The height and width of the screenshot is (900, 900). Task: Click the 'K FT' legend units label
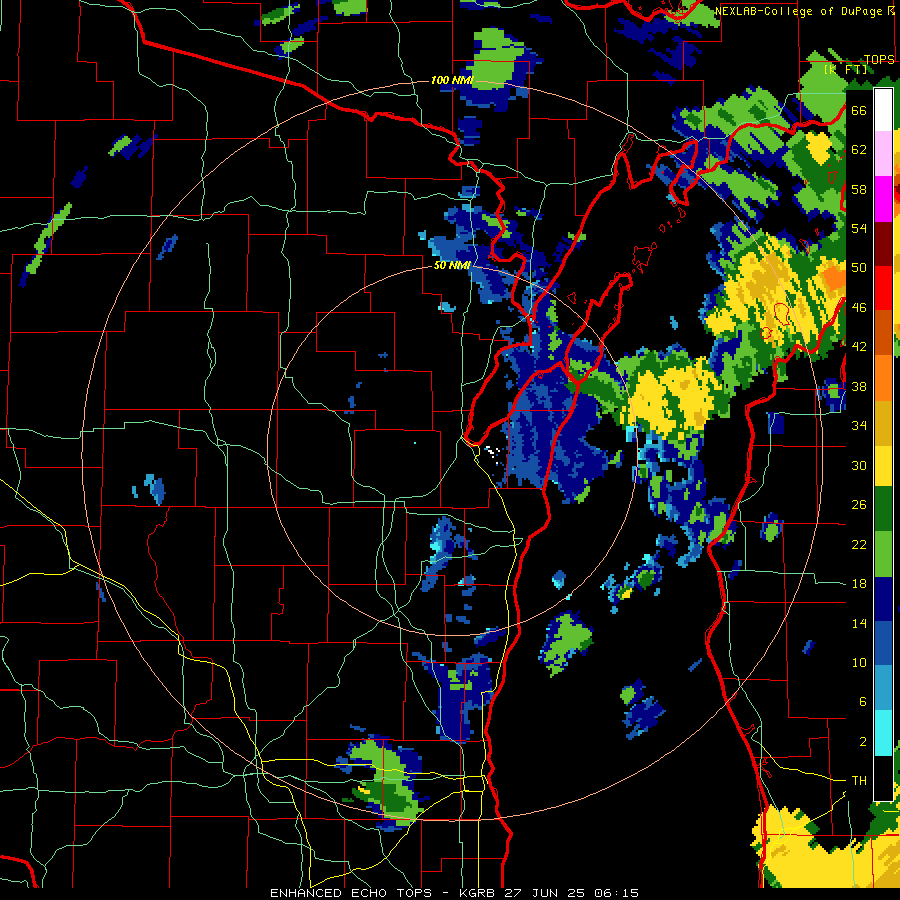(846, 69)
